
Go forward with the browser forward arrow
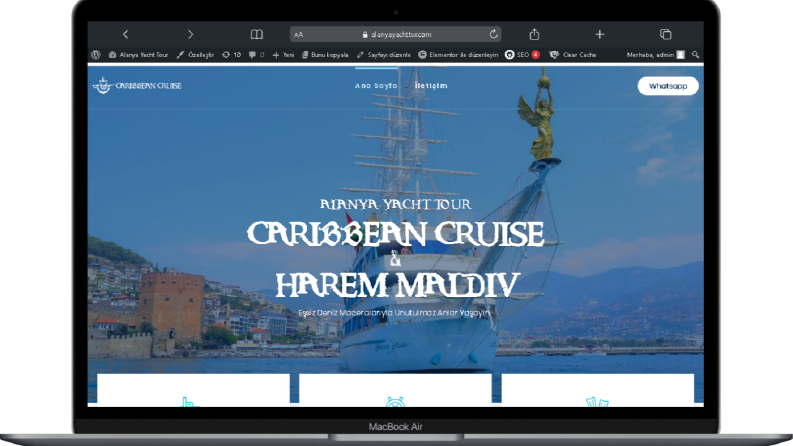[x=190, y=34]
